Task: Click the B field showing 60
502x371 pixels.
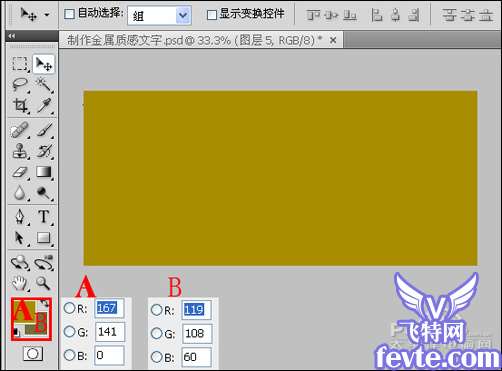Action: [x=197, y=357]
